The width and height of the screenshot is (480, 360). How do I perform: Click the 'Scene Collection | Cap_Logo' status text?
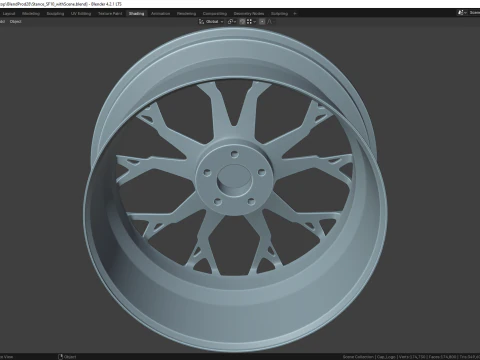pos(369,357)
